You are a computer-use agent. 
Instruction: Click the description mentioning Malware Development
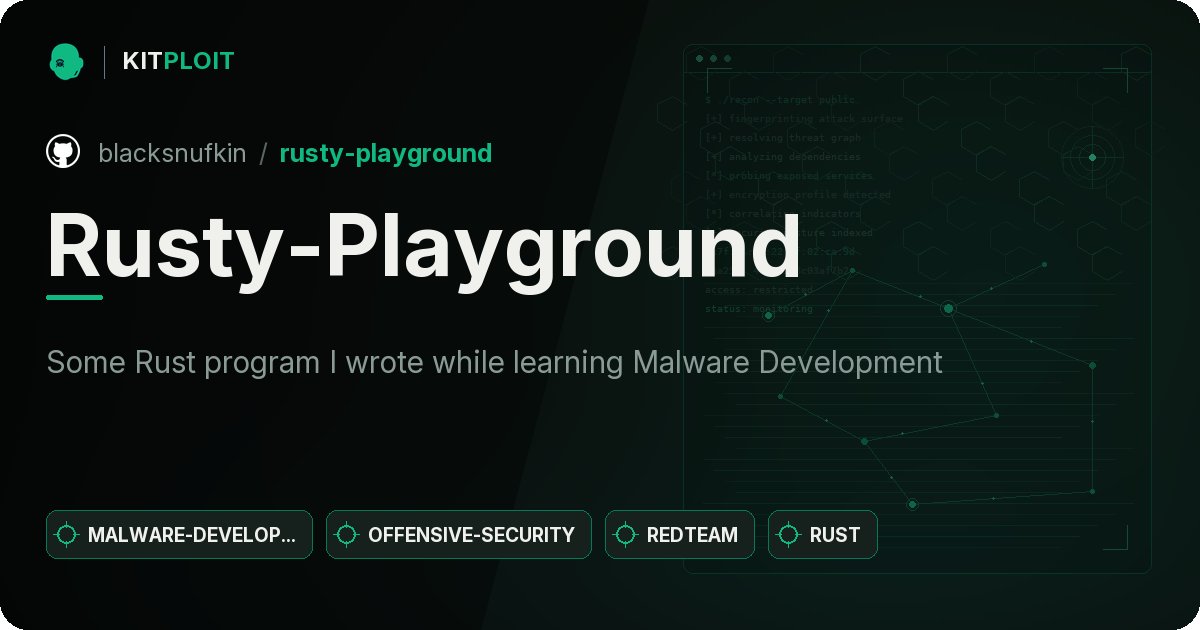point(495,362)
